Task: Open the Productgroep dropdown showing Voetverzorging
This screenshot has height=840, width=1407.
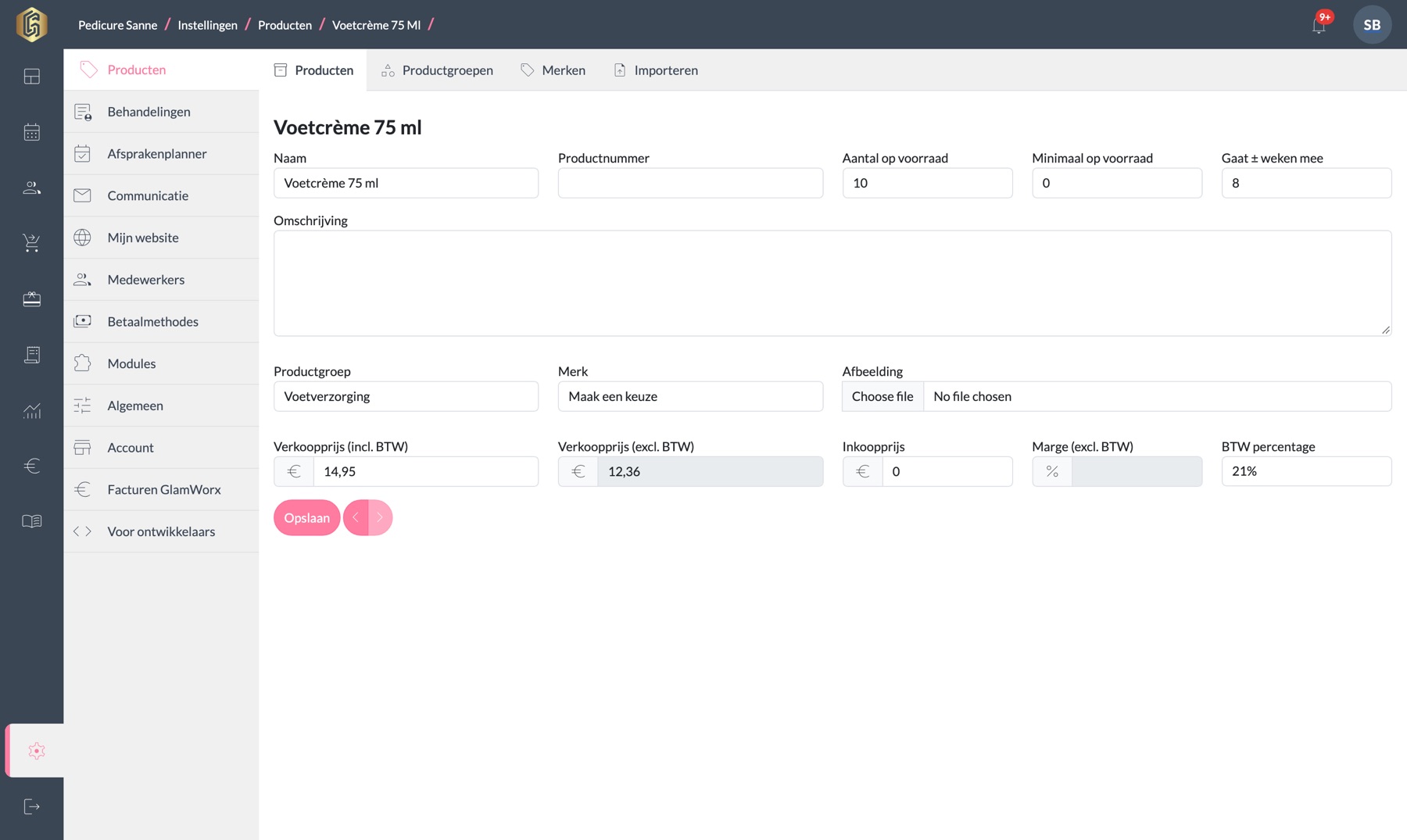Action: [406, 396]
